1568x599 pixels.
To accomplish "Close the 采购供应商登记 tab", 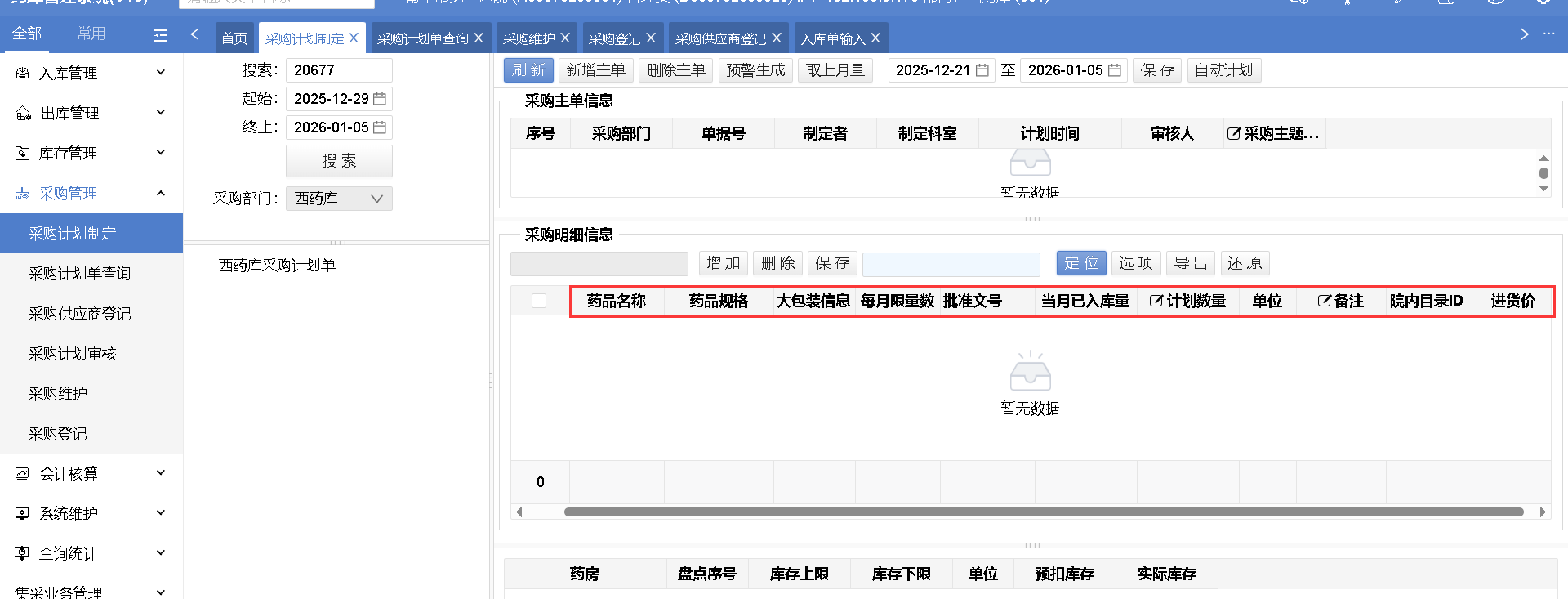I will [777, 38].
